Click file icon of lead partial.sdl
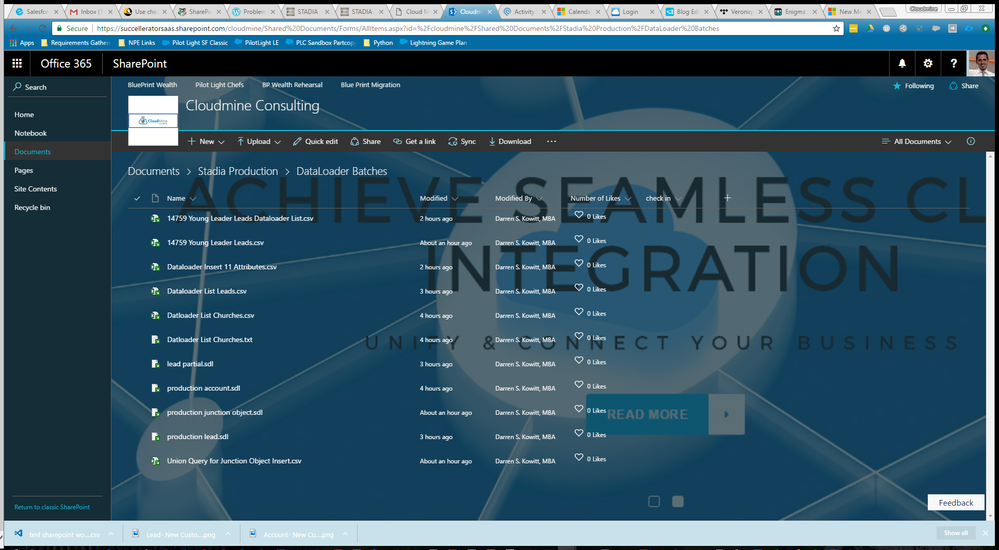Viewport: 999px width, 550px height. pos(155,364)
